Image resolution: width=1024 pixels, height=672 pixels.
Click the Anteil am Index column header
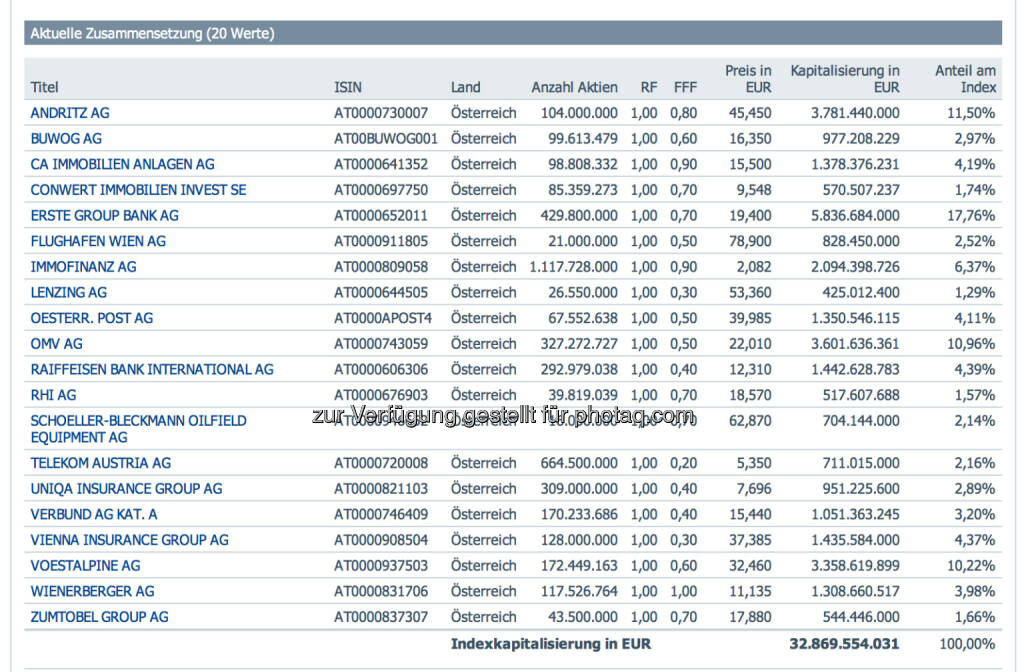click(x=965, y=79)
